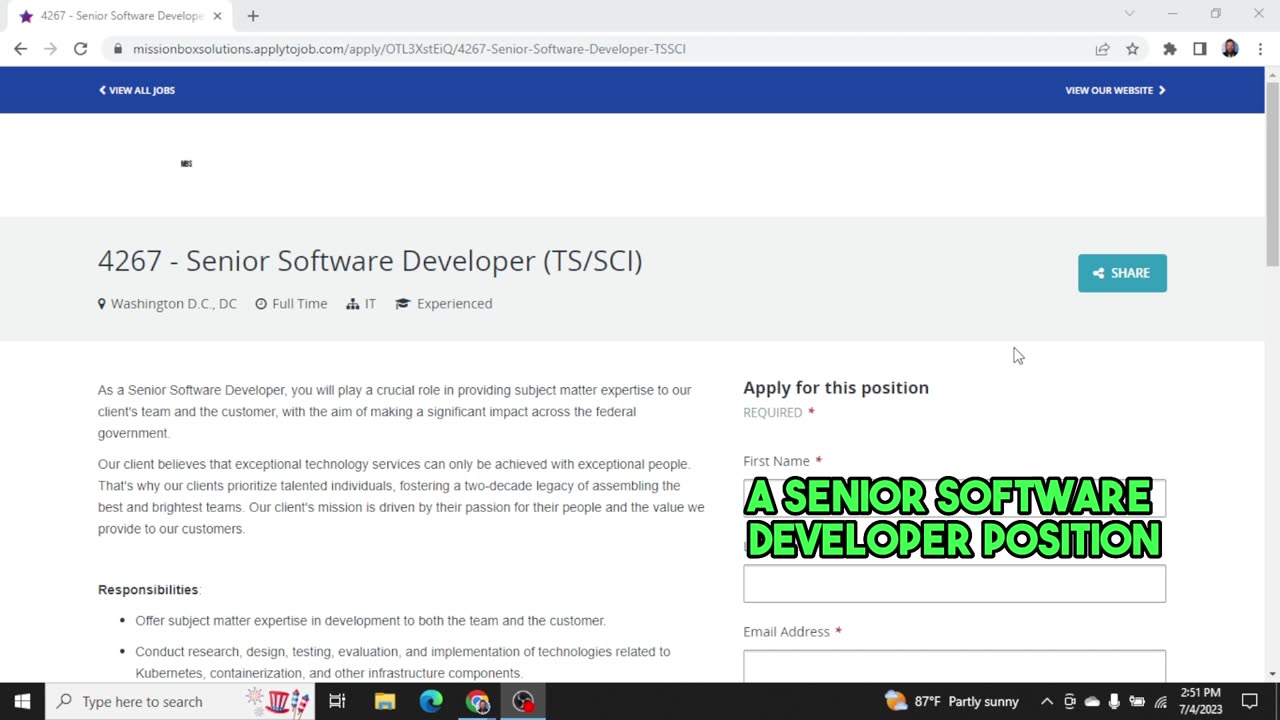
Task: Reload the page with the refresh icon
Action: [81, 48]
